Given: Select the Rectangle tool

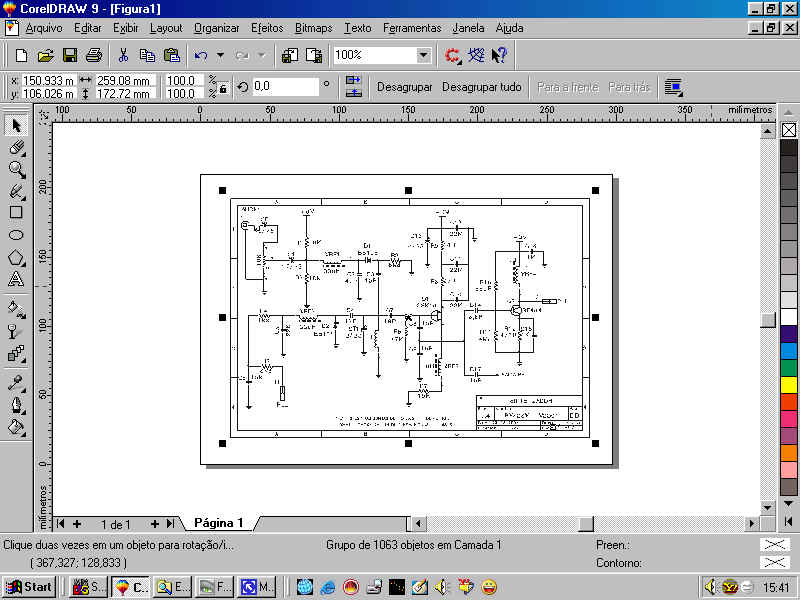Looking at the screenshot, I should pyautogui.click(x=16, y=212).
